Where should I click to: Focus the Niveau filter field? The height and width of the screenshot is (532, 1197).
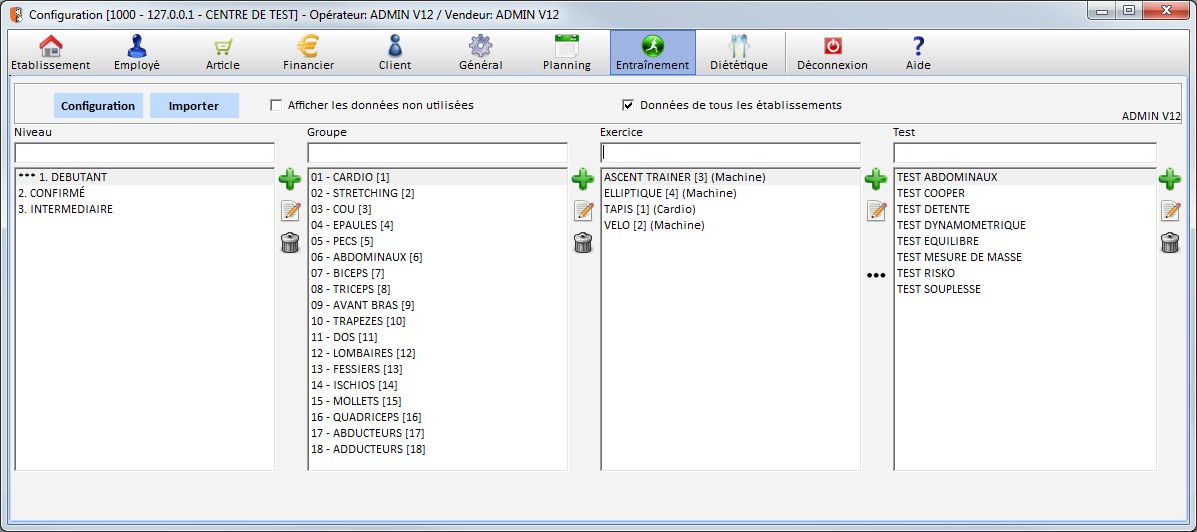coord(144,153)
